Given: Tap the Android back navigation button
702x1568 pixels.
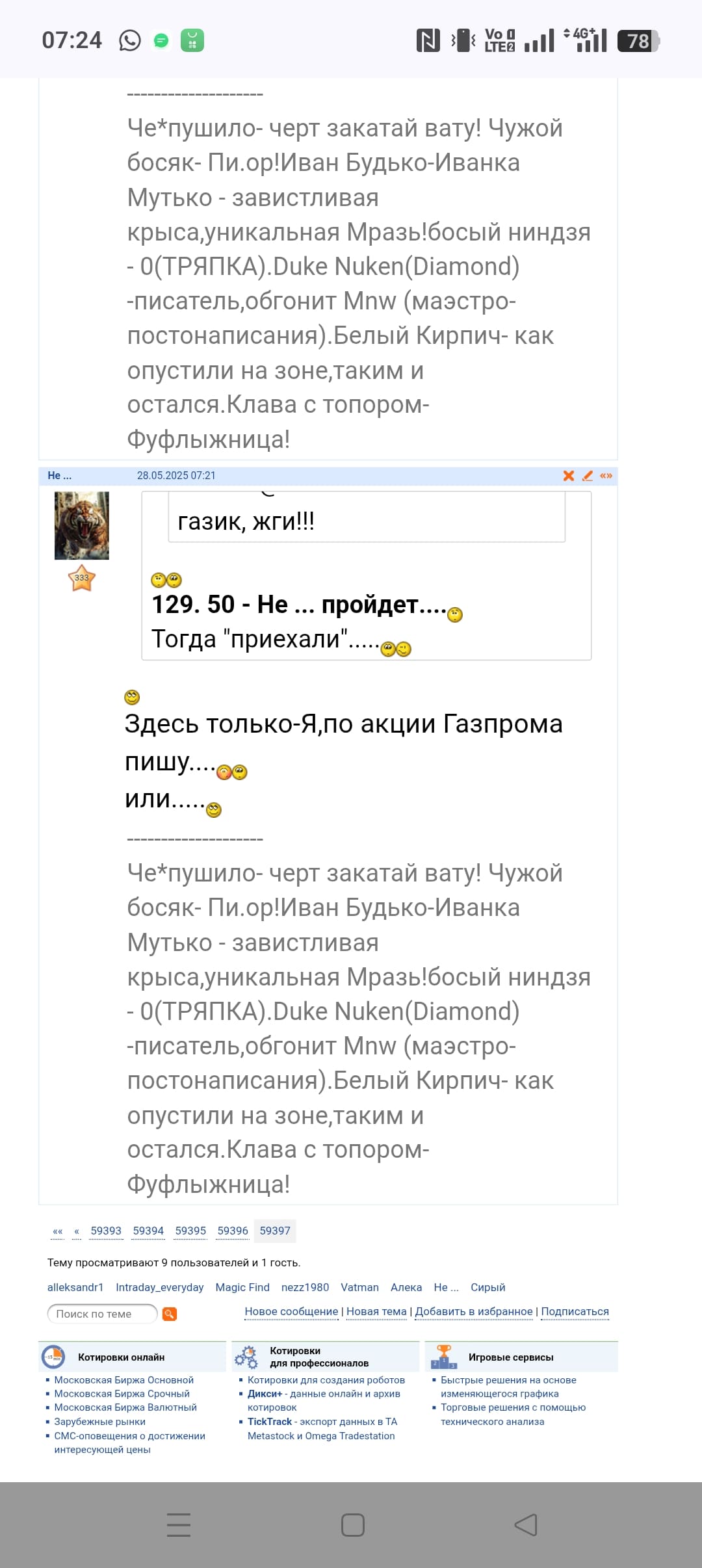Looking at the screenshot, I should pos(525,1525).
